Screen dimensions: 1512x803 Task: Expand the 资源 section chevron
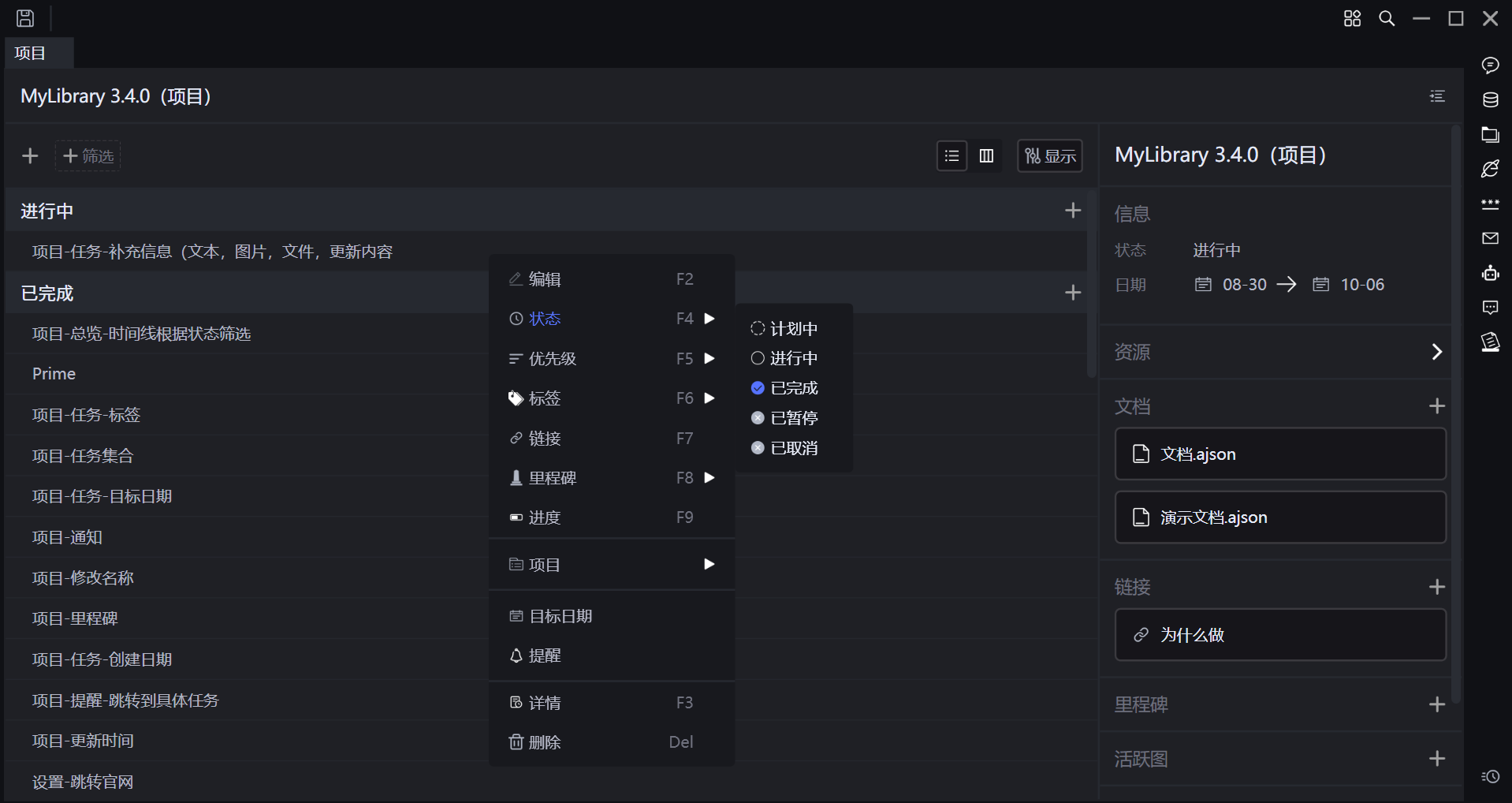[x=1436, y=352]
